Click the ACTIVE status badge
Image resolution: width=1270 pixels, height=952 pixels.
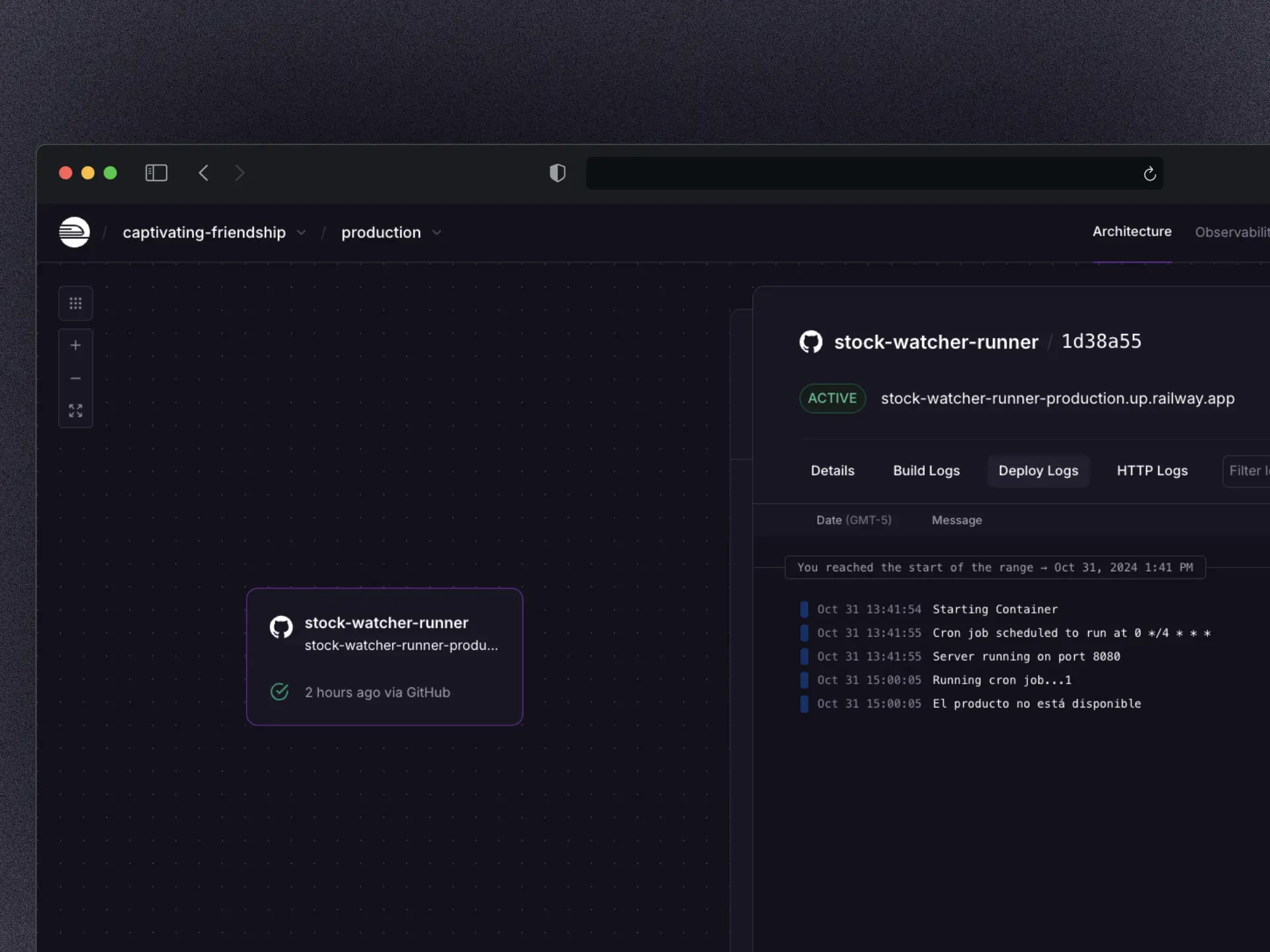pos(832,398)
